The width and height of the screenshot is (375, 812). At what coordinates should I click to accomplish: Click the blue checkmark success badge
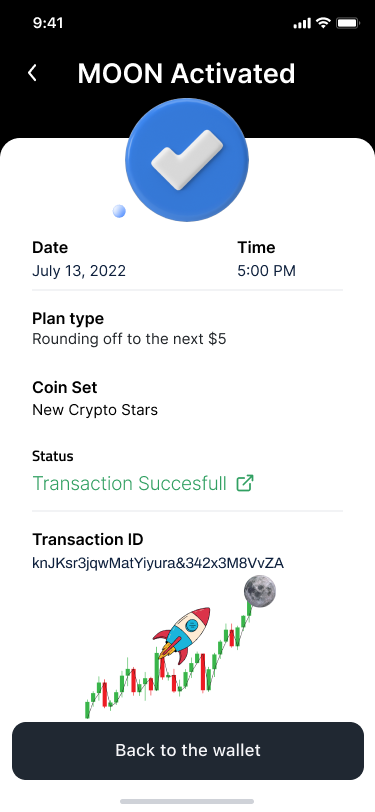click(187, 160)
